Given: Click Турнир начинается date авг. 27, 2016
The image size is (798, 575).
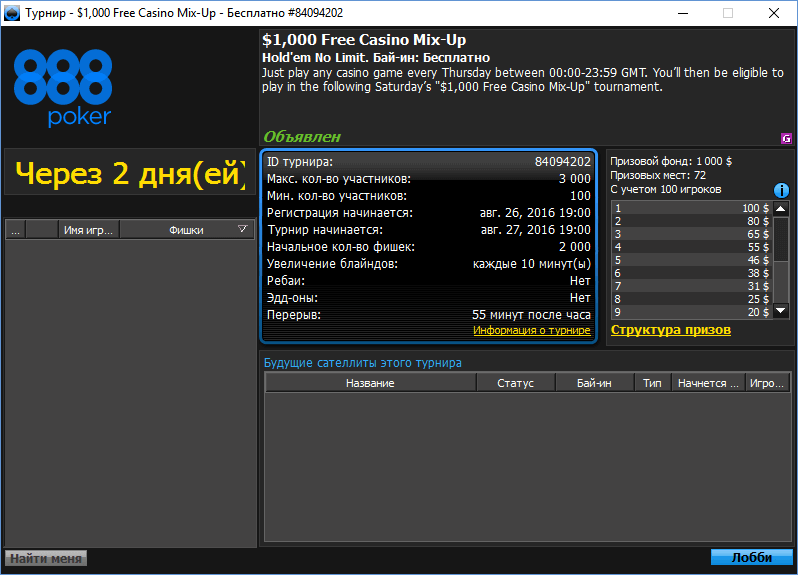Looking at the screenshot, I should click(535, 230).
